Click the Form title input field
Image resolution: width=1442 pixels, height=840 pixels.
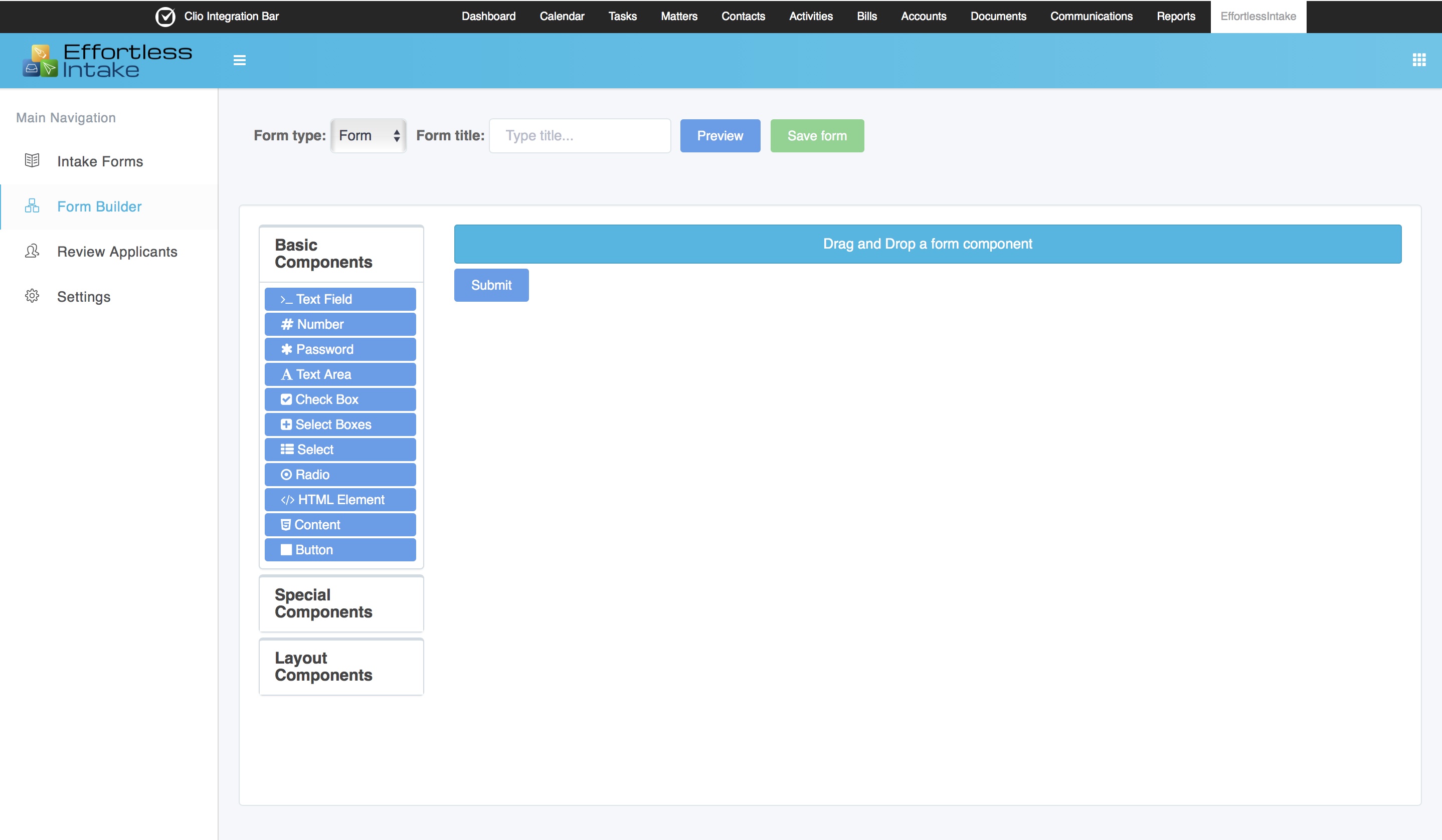pos(579,135)
